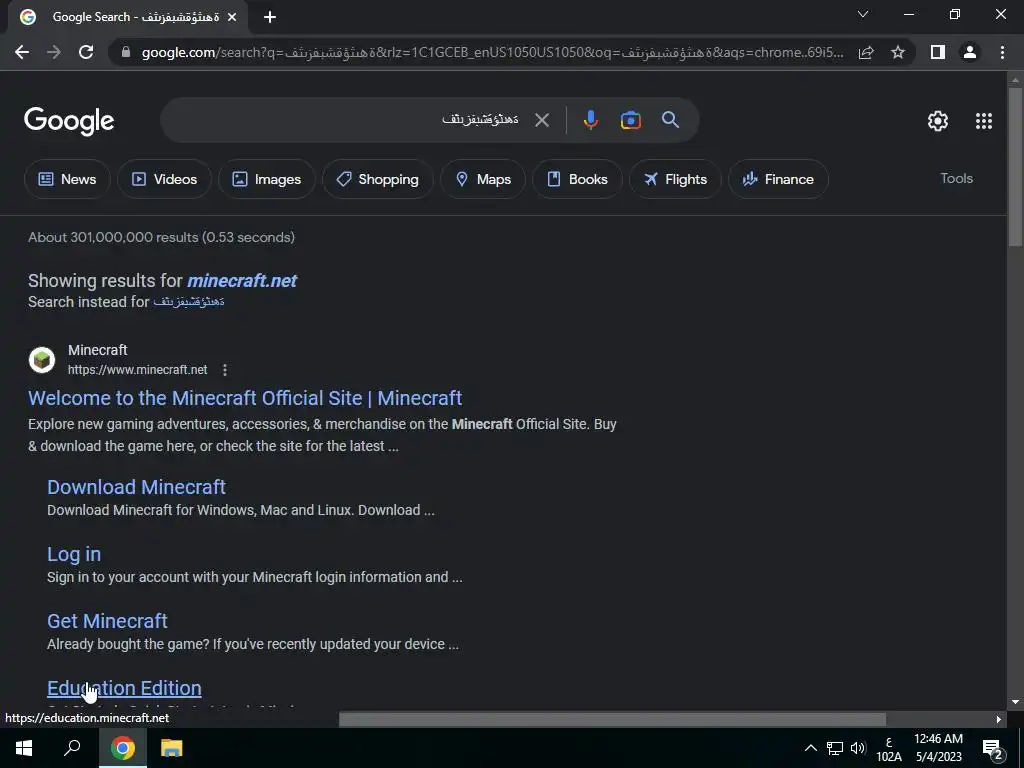Open the Windows Start menu
Viewport: 1024px width, 768px height.
click(24, 748)
